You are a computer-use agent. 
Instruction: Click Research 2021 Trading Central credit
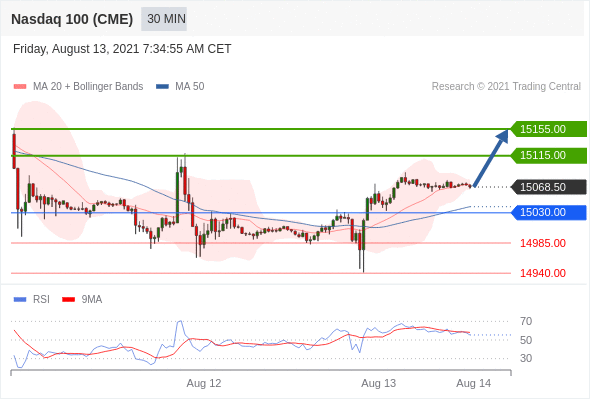pyautogui.click(x=506, y=87)
